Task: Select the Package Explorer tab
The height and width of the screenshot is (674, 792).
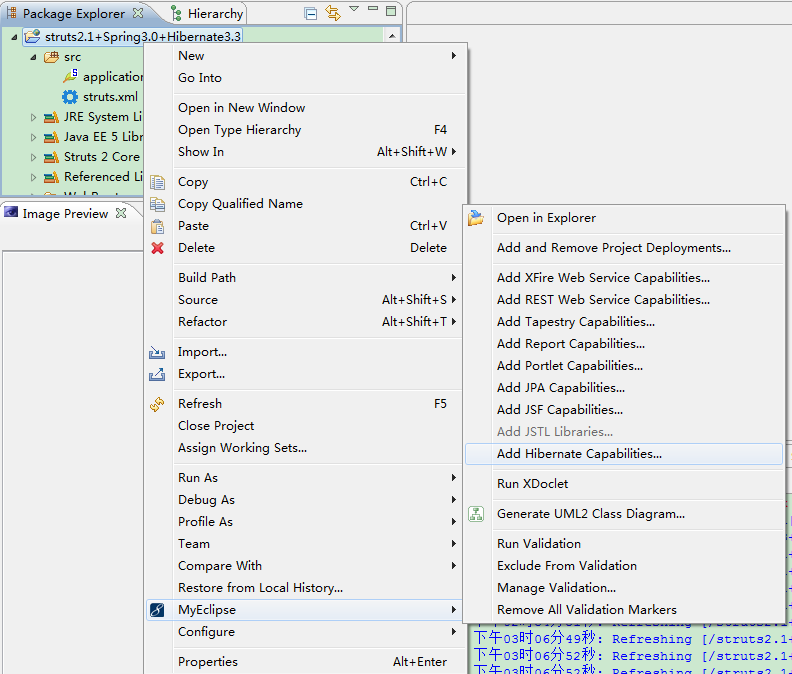Action: pyautogui.click(x=74, y=14)
